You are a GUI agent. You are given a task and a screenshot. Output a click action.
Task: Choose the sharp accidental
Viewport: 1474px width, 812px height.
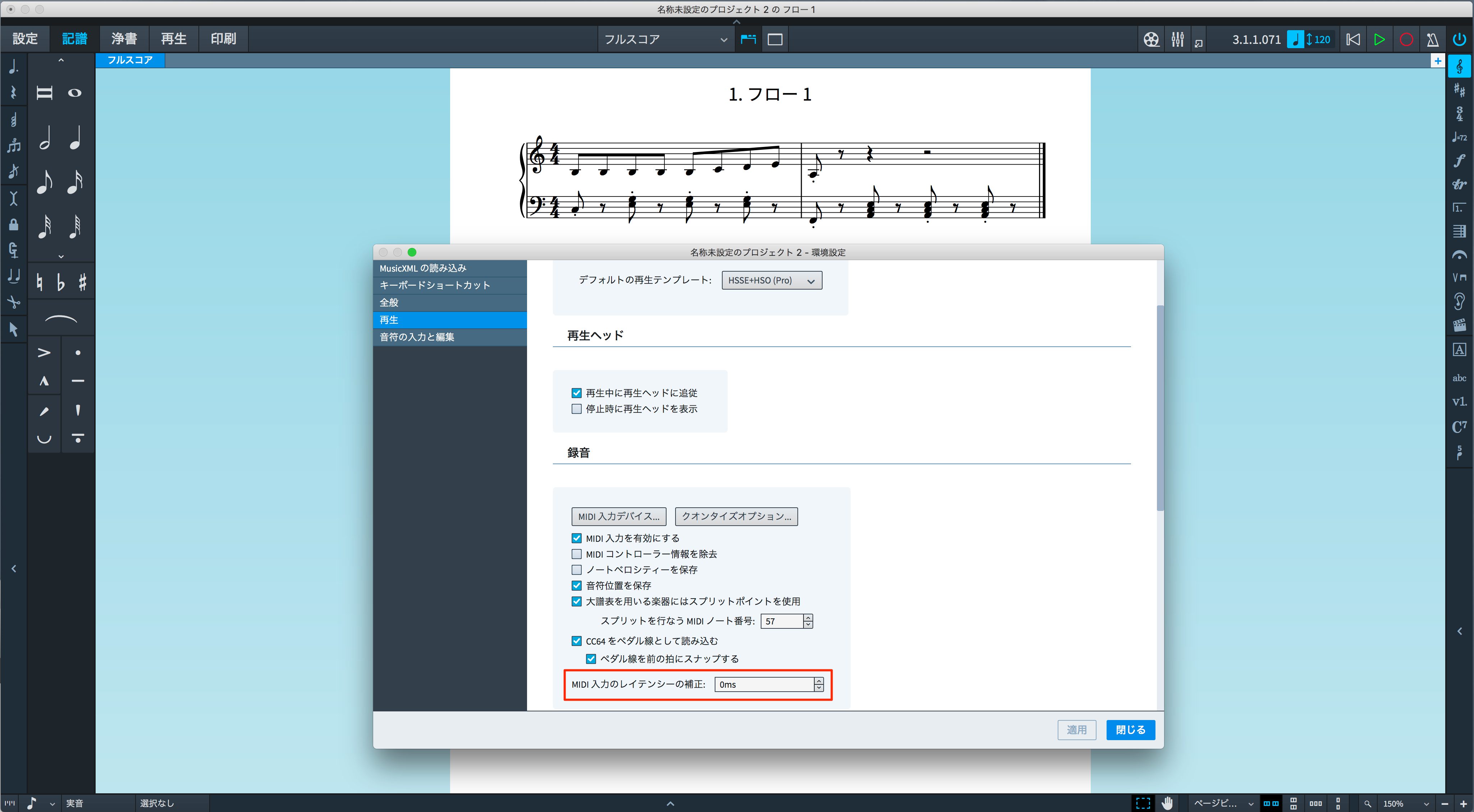pos(82,282)
